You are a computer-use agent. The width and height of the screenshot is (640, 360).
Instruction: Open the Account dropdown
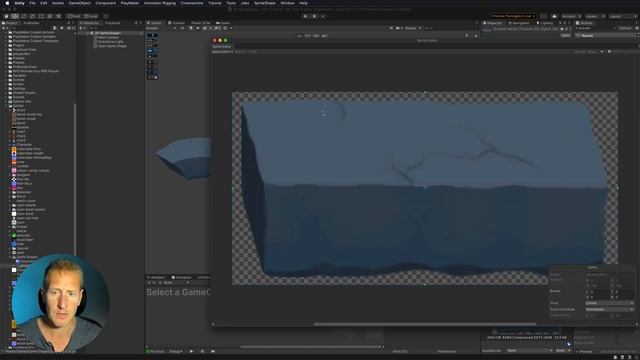[571, 16]
